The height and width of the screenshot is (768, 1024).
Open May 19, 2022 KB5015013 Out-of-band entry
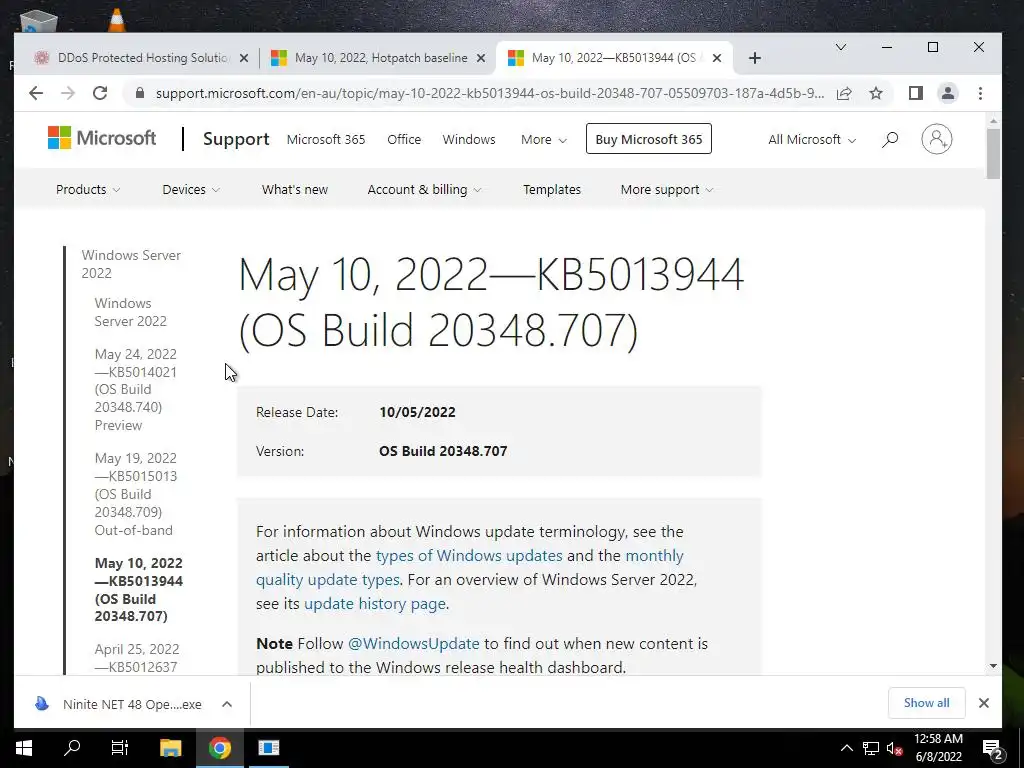(136, 494)
